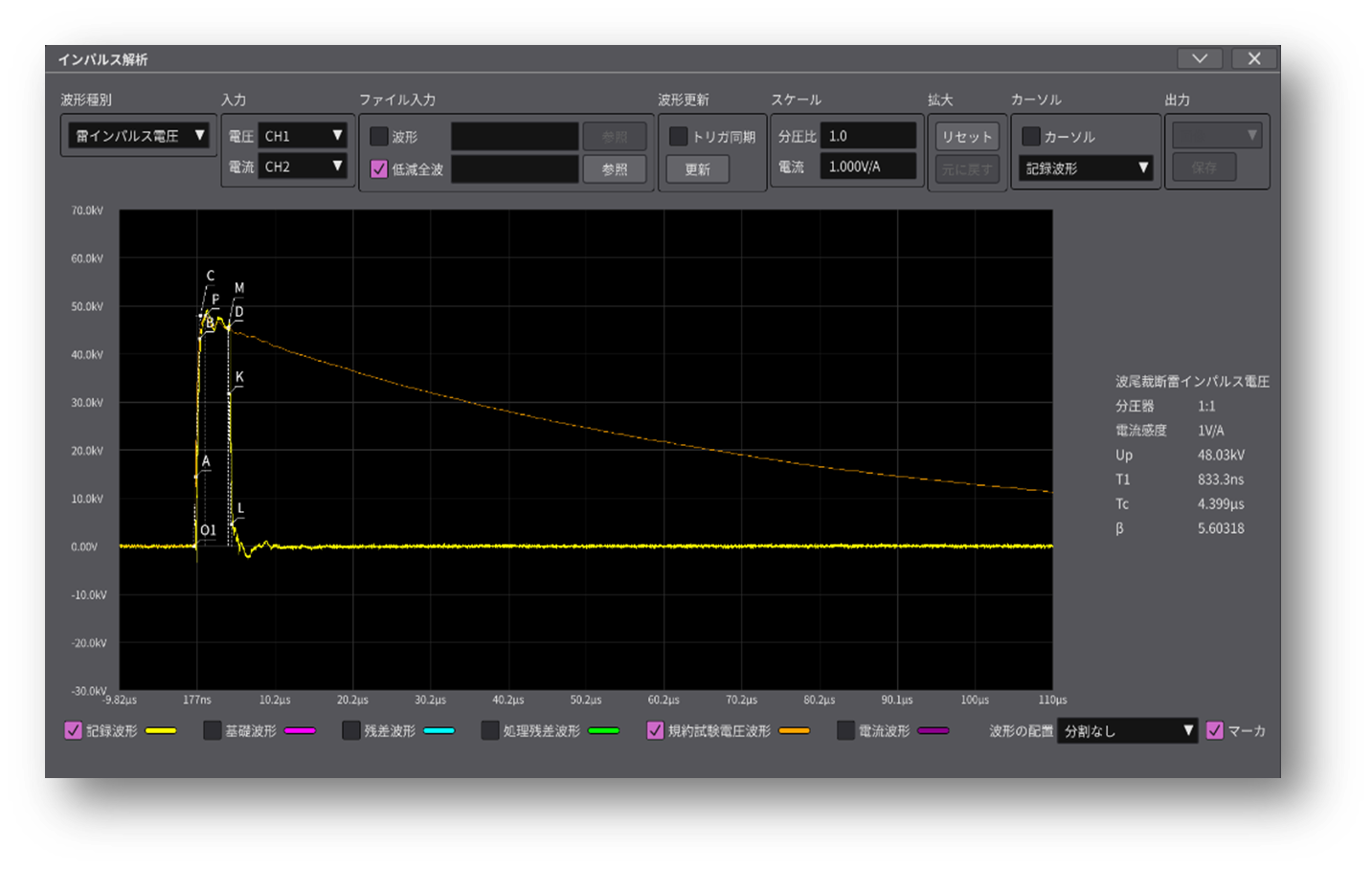Click the cyan 残差波形 color swatch
This screenshot has width=1372, height=869.
click(439, 731)
